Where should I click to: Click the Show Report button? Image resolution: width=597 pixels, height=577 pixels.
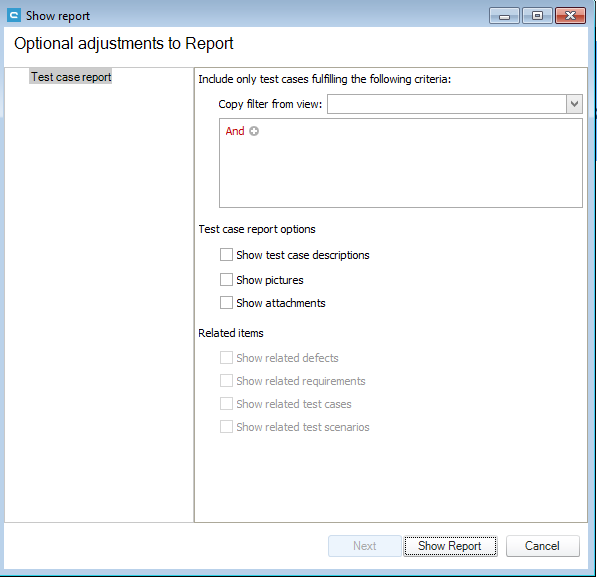[x=450, y=546]
